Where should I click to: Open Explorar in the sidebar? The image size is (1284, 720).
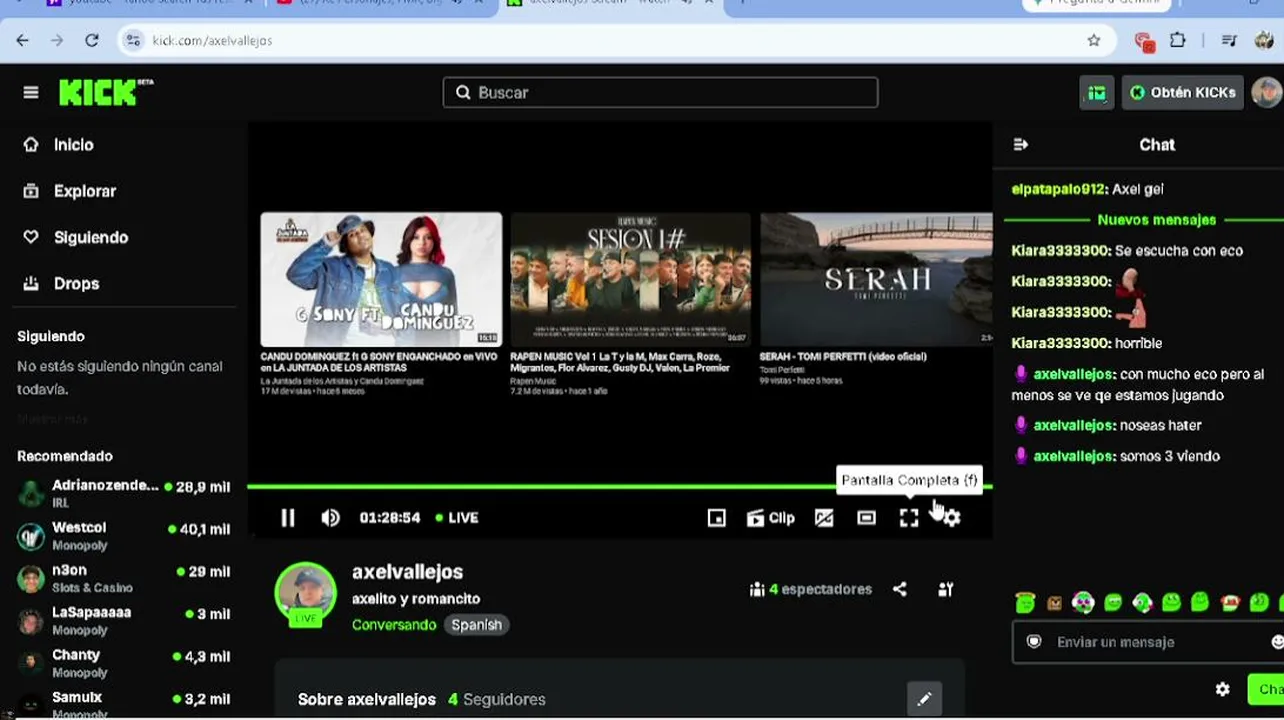tap(84, 191)
